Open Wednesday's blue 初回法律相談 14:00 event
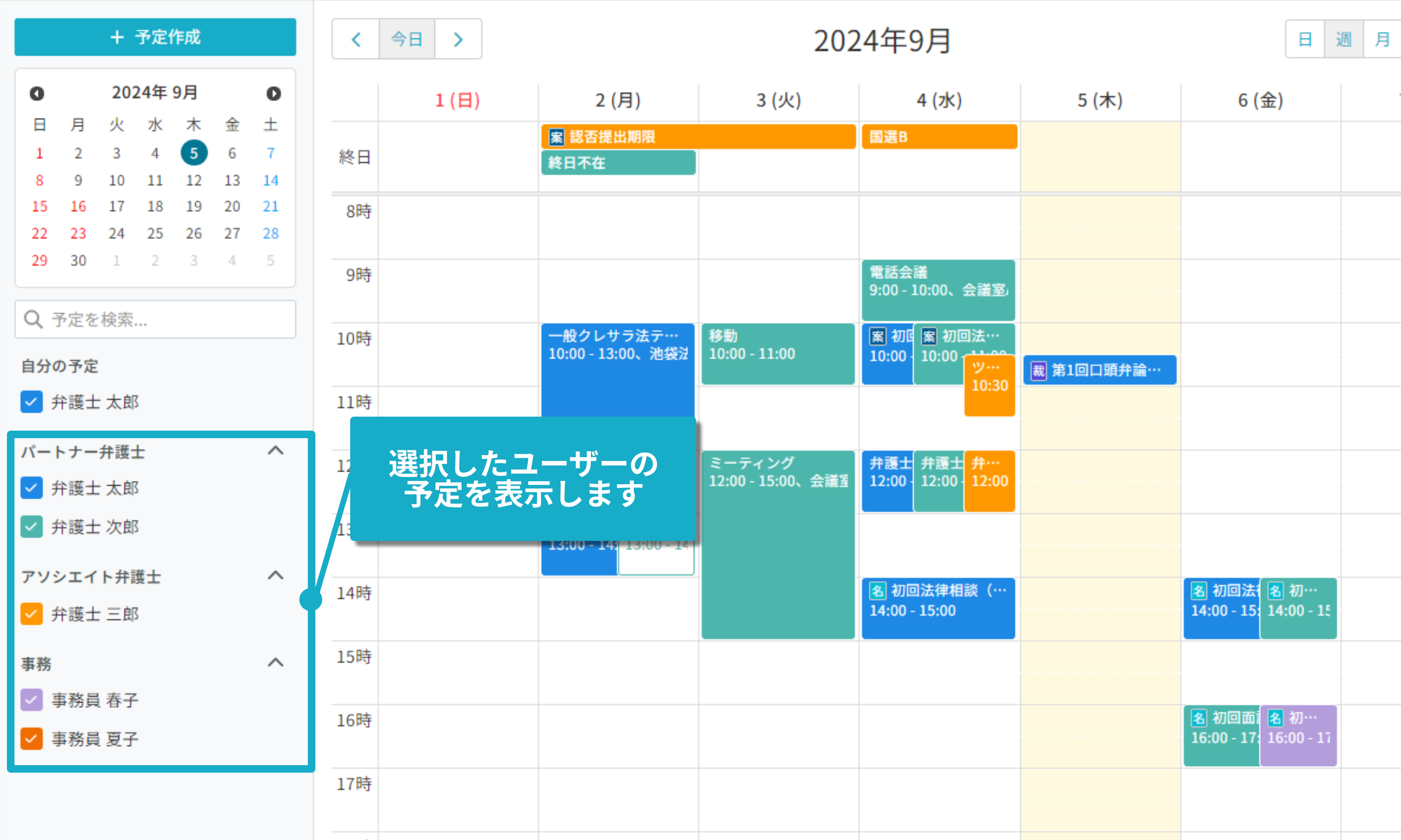The width and height of the screenshot is (1401, 840). coord(938,609)
